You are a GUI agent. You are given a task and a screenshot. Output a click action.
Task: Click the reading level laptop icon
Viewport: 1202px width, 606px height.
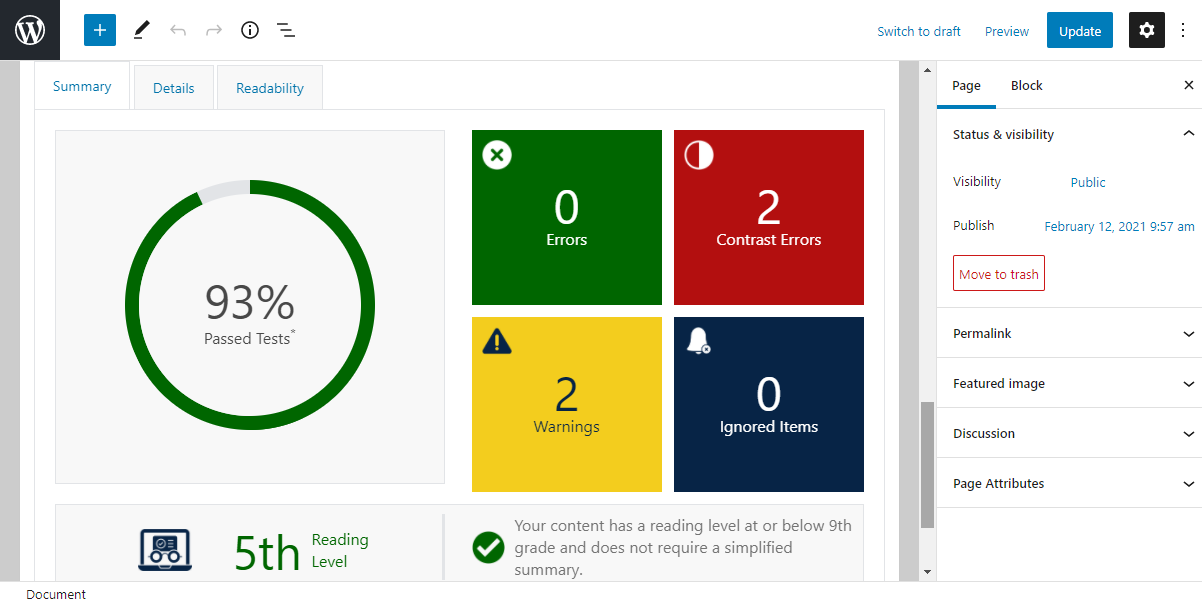164,550
